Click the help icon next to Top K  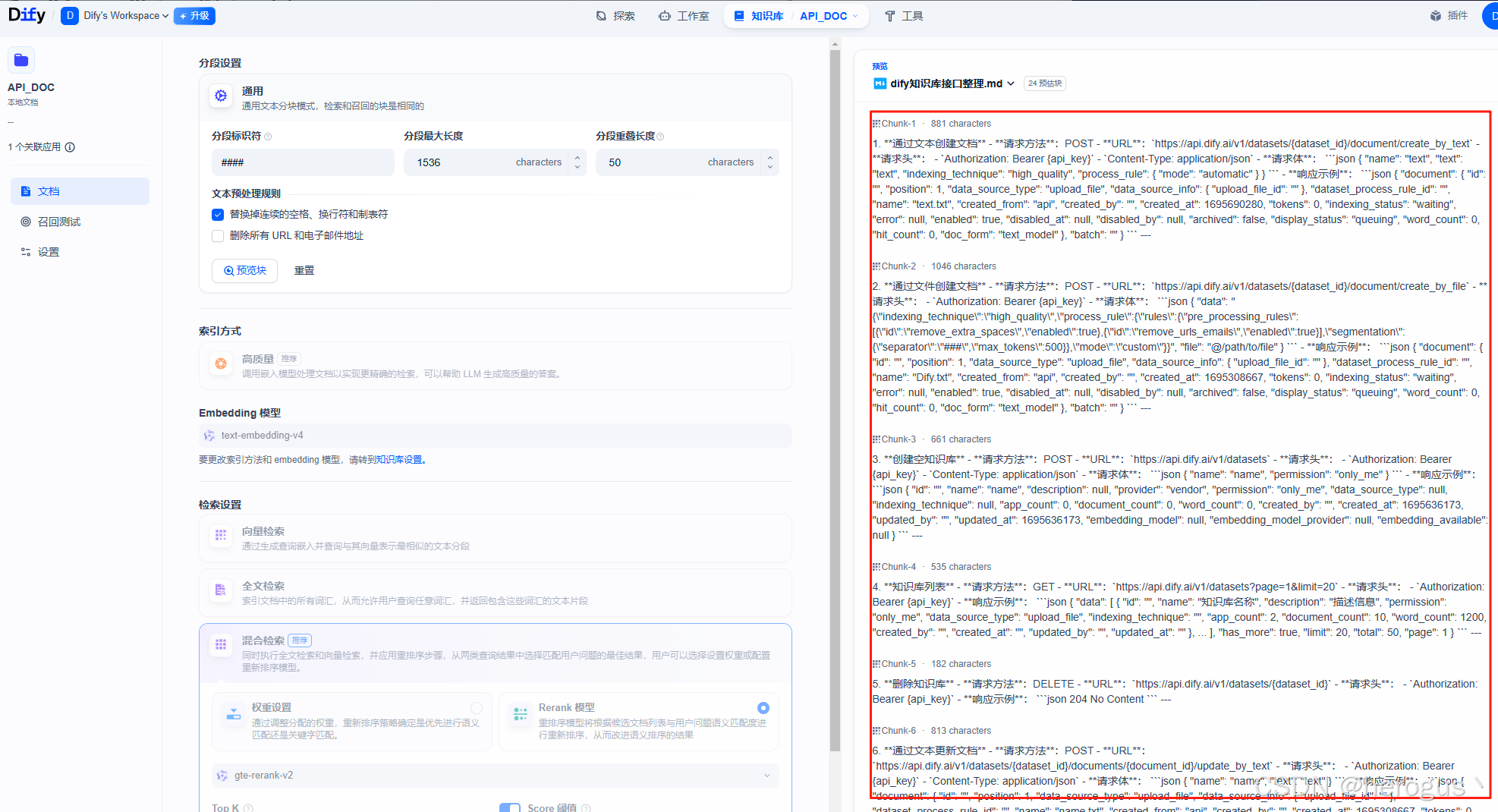[248, 808]
